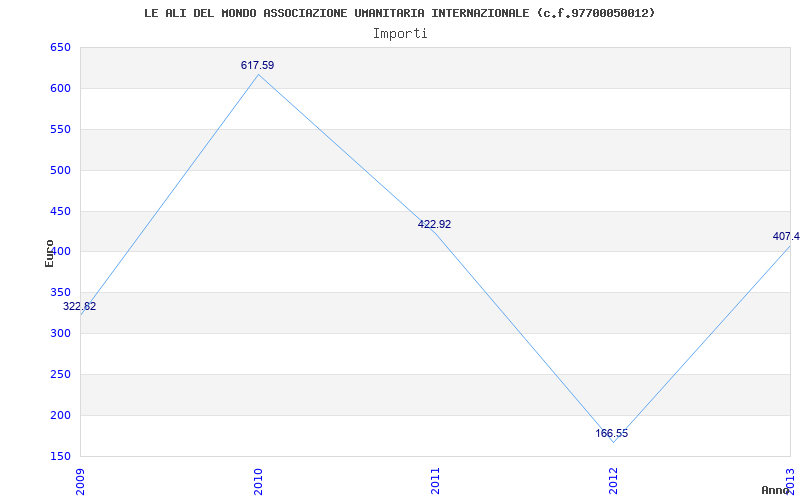
Task: Click the 600 y-axis value
Action: click(60, 89)
